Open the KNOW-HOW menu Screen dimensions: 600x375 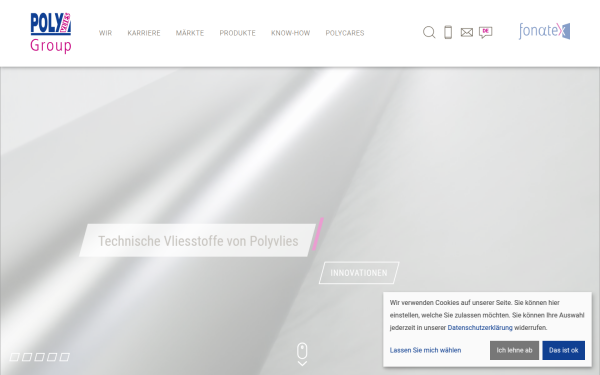pyautogui.click(x=290, y=33)
